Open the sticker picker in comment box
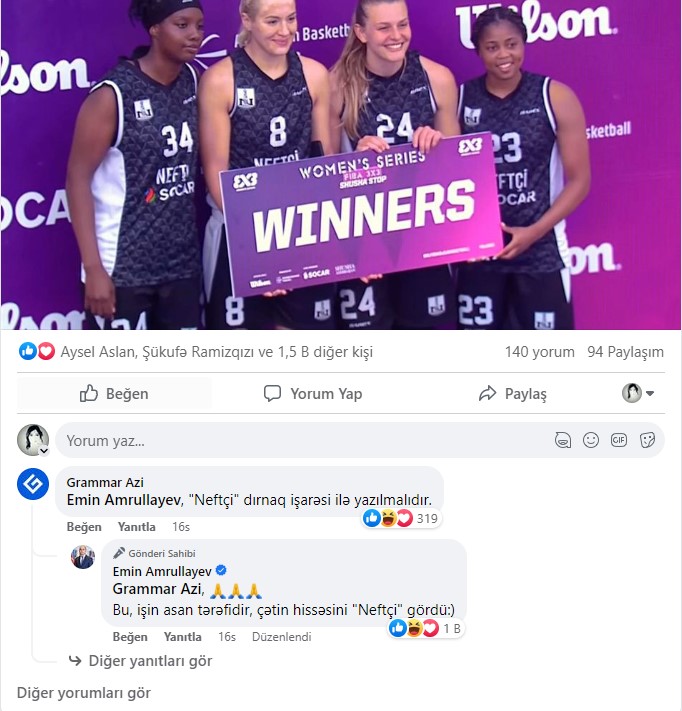The image size is (682, 711). point(647,440)
